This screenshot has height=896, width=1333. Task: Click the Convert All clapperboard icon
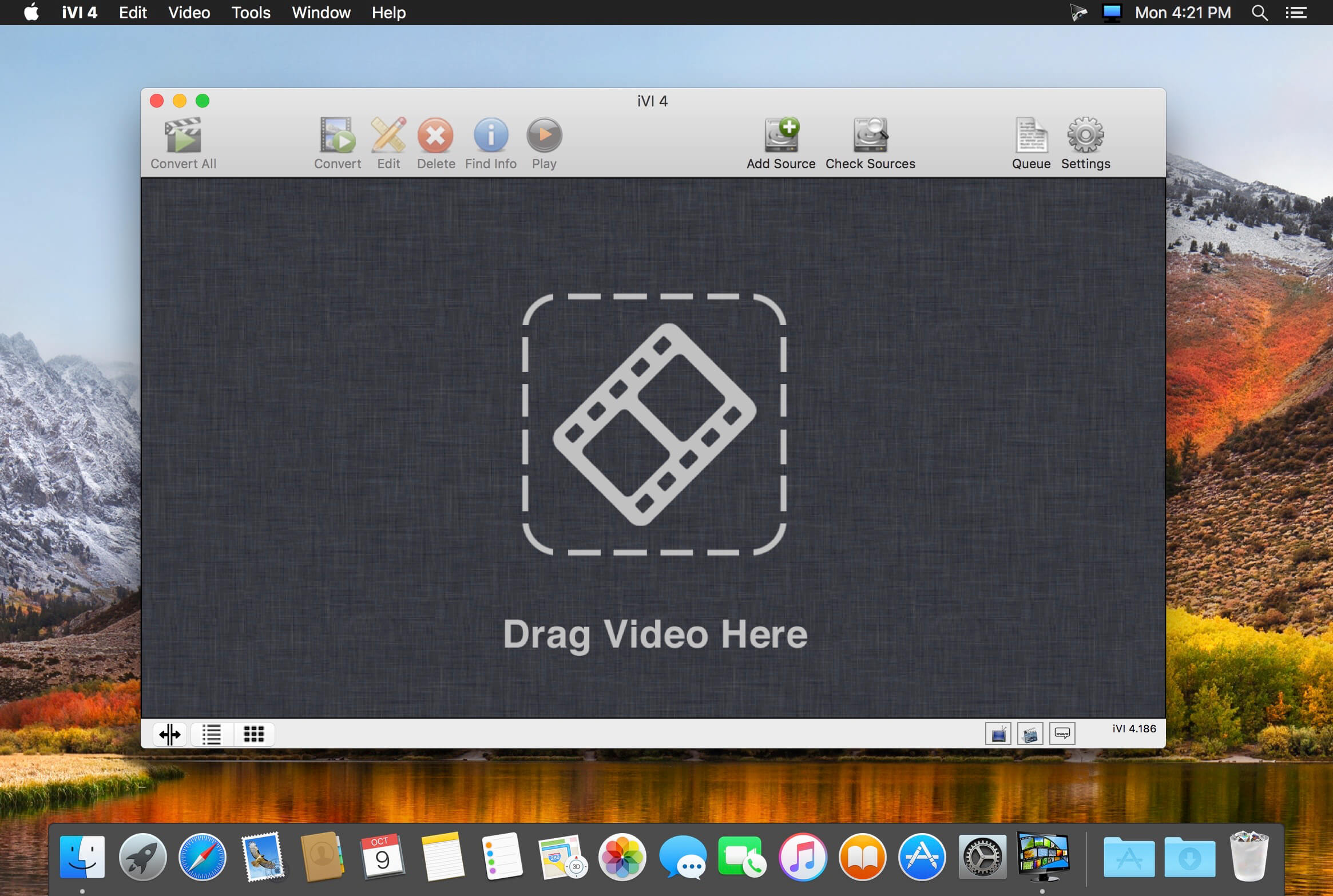click(x=183, y=135)
